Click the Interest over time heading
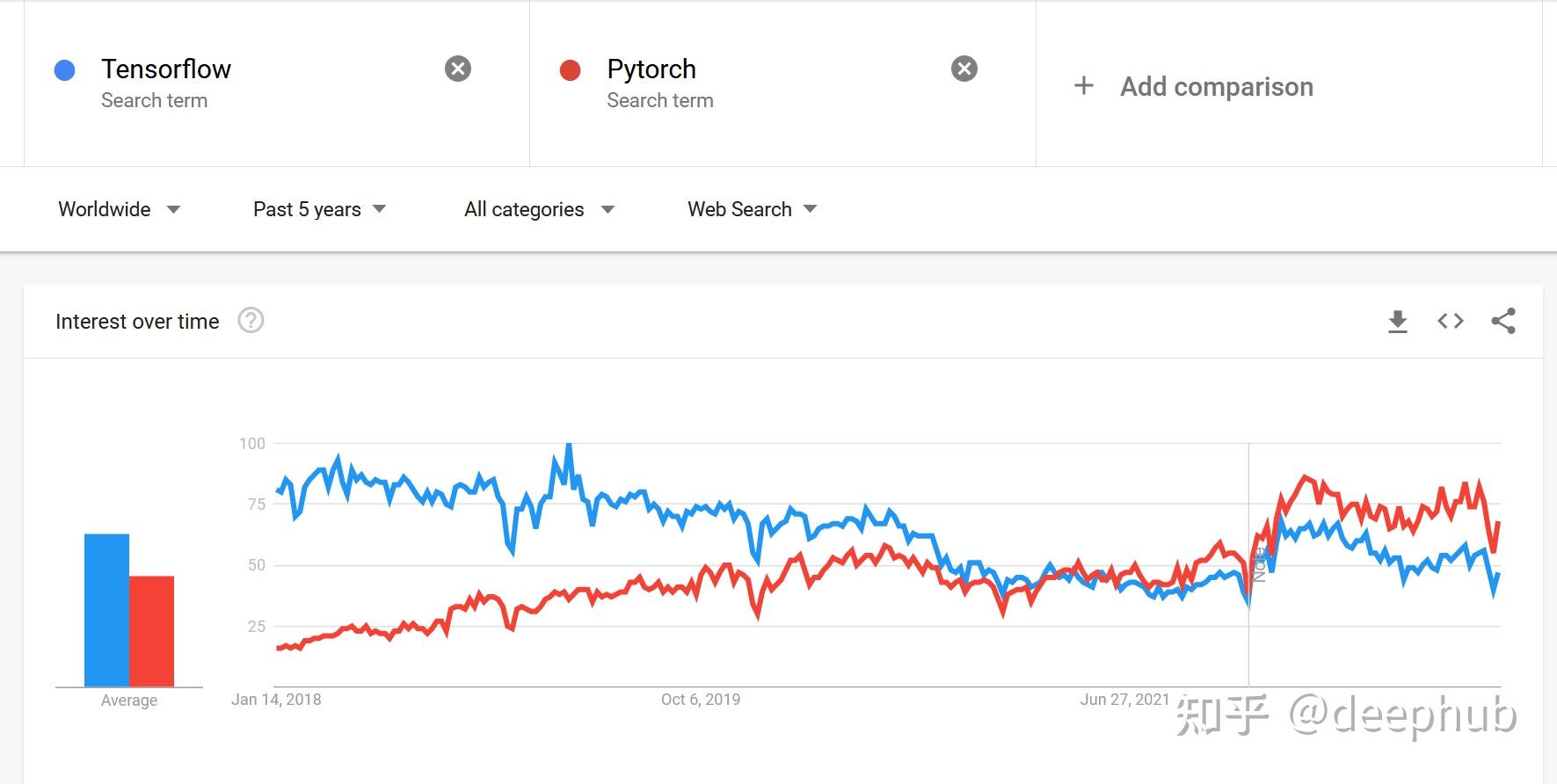 click(x=137, y=322)
